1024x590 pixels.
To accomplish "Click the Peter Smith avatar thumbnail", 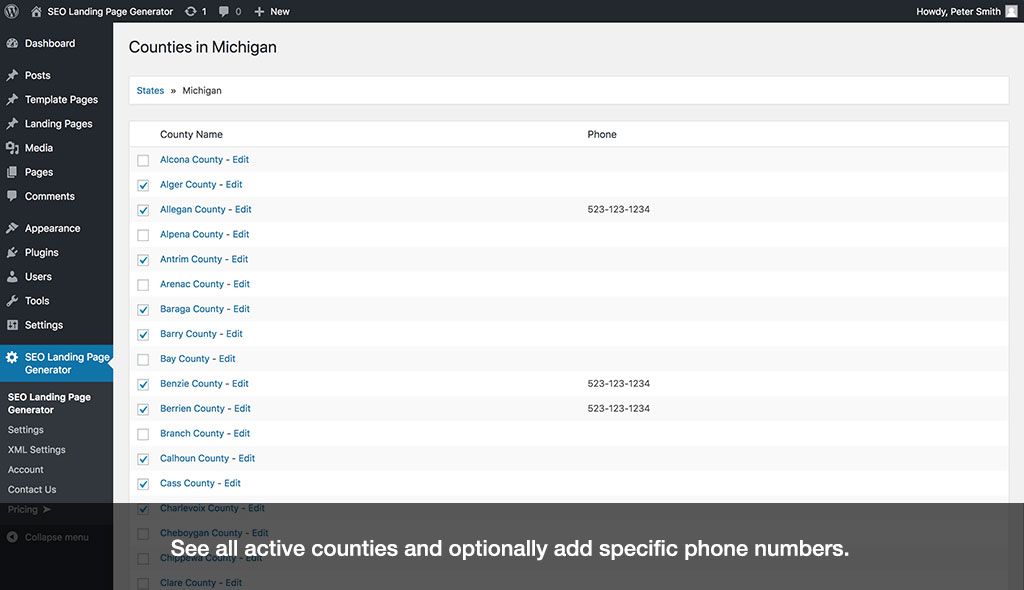I will [1011, 12].
